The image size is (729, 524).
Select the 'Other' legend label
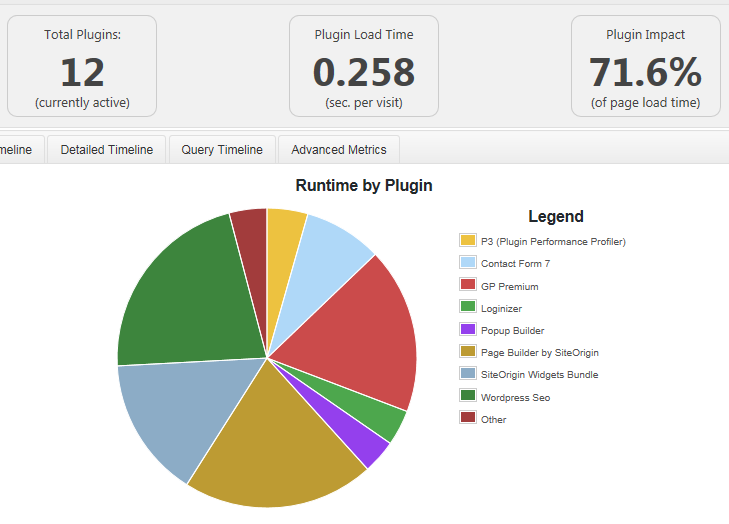(493, 419)
